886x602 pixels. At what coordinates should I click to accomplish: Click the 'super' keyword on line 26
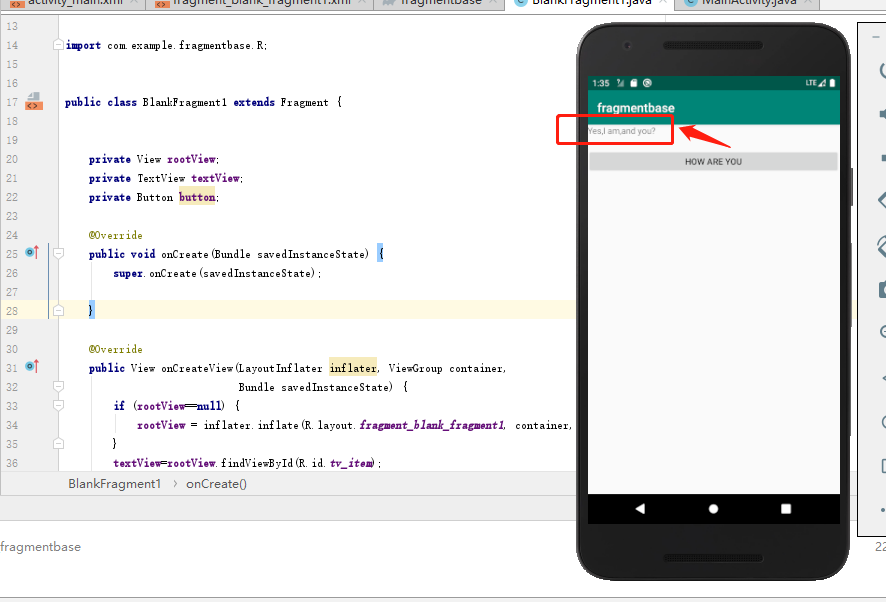click(x=128, y=274)
